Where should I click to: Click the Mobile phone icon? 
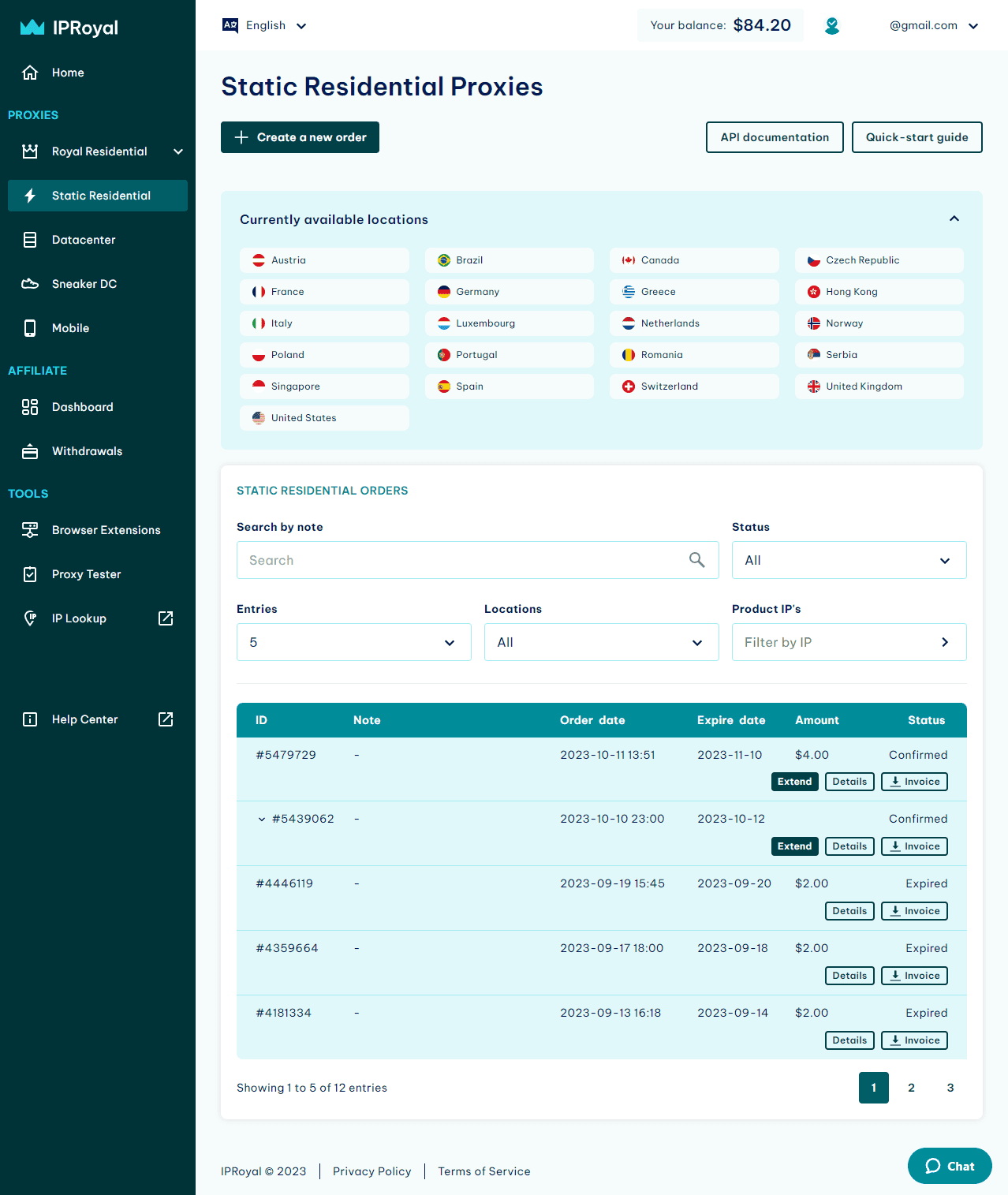click(x=30, y=328)
